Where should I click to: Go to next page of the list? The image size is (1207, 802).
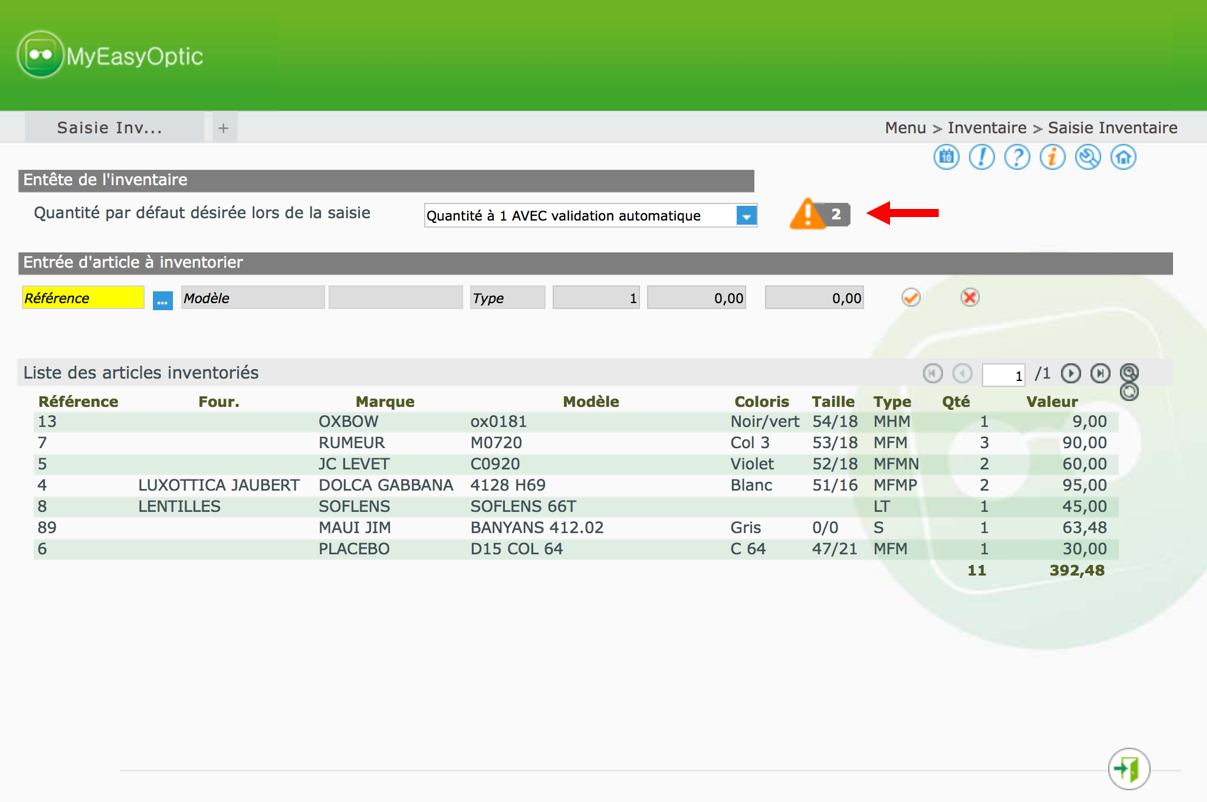(1071, 373)
